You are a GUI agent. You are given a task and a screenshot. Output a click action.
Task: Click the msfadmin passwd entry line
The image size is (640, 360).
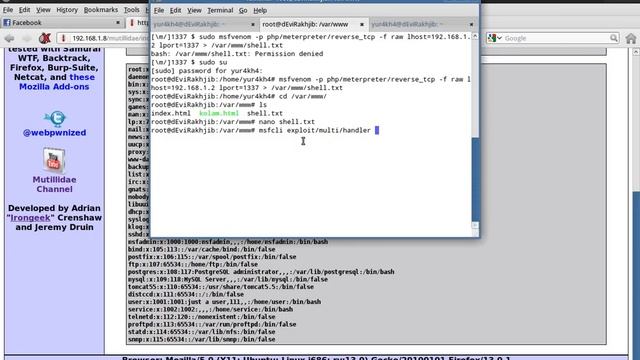(228, 242)
